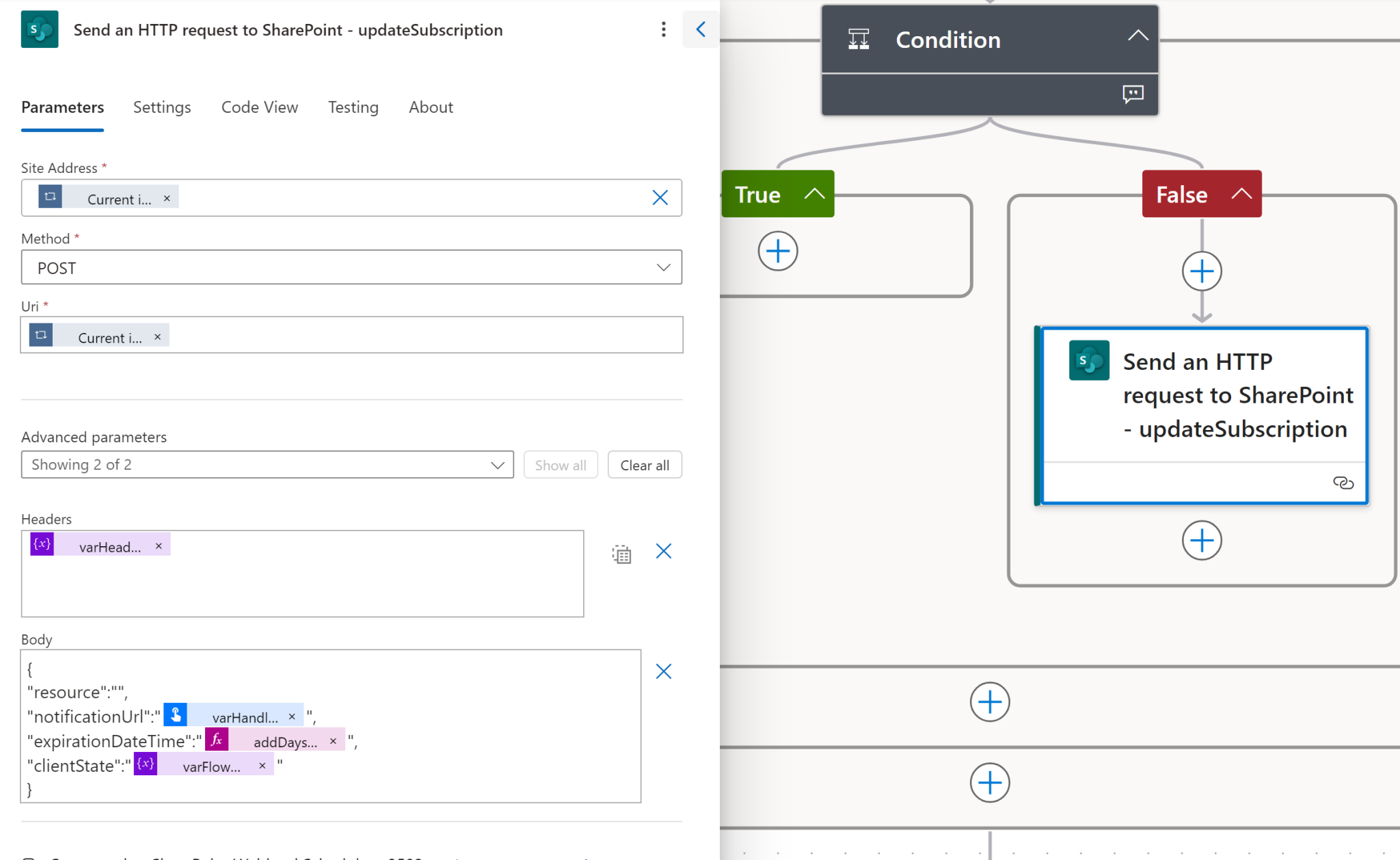Click the SharePoint icon on the canvas action card

coord(1089,361)
